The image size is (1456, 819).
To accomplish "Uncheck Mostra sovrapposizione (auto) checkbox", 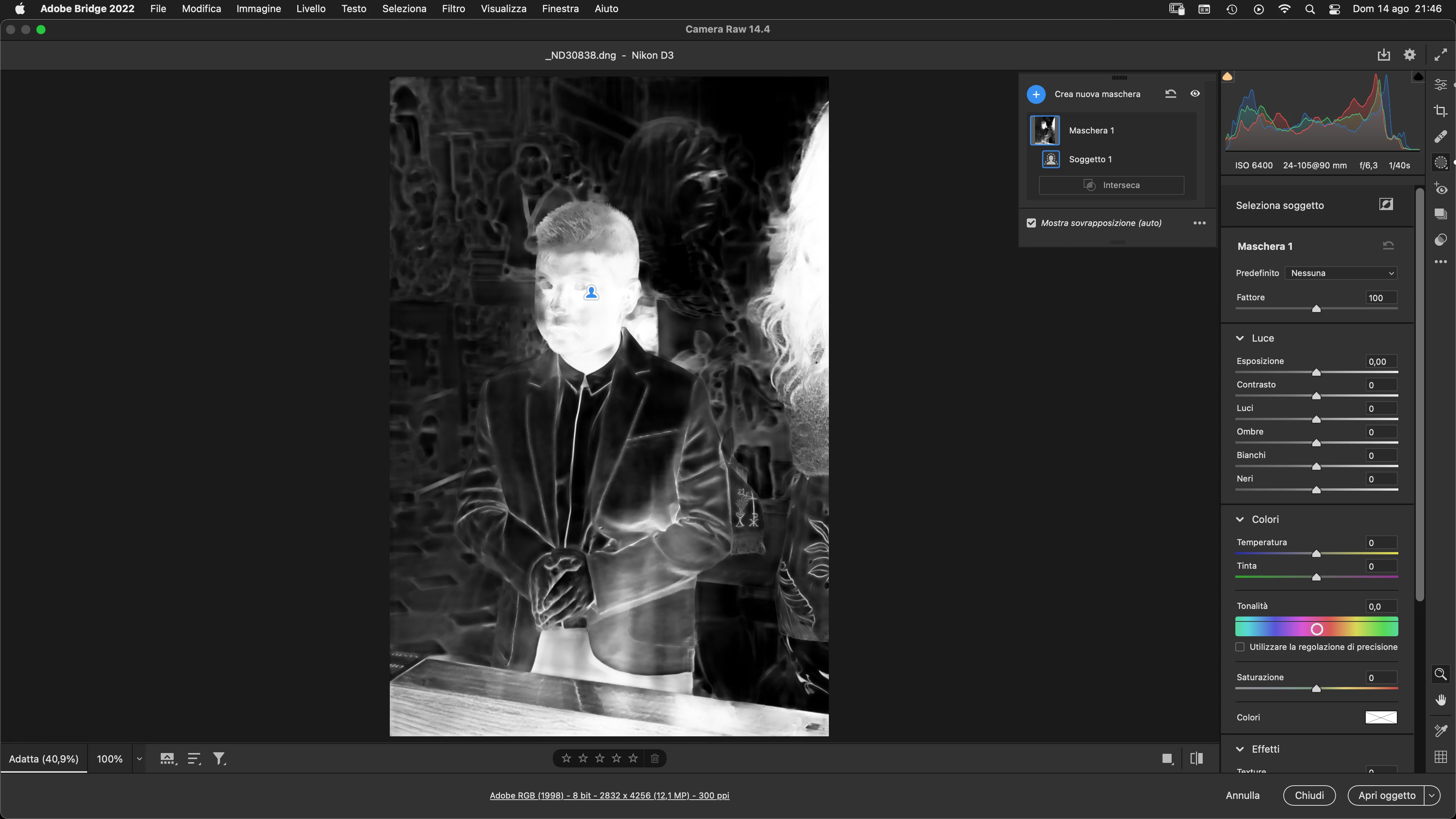I will (1031, 223).
